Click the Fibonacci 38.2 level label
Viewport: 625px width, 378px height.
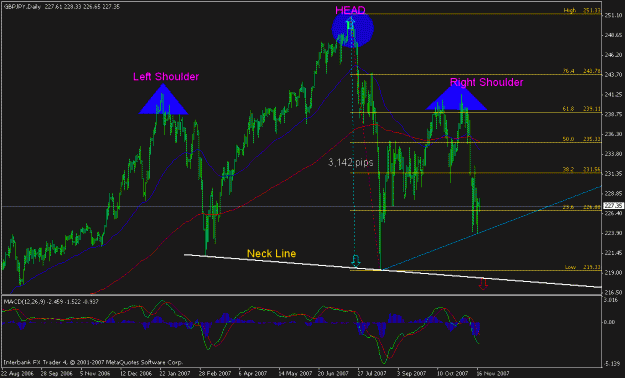582,169
